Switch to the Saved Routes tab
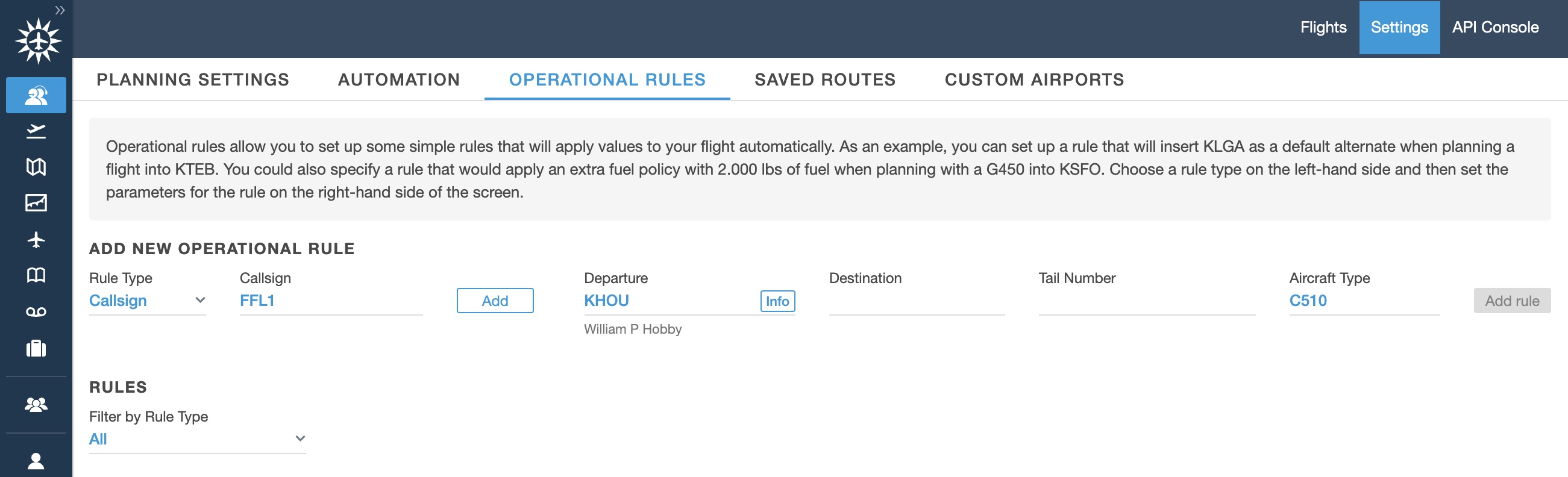 (824, 79)
